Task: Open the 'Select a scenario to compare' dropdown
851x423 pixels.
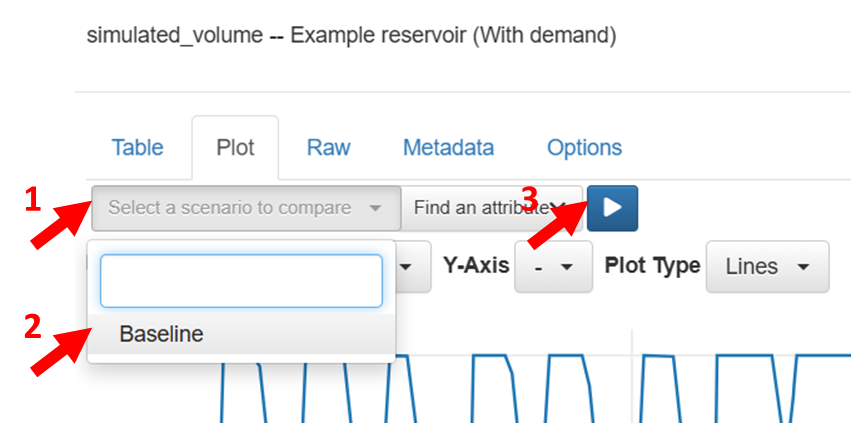Action: (x=245, y=208)
